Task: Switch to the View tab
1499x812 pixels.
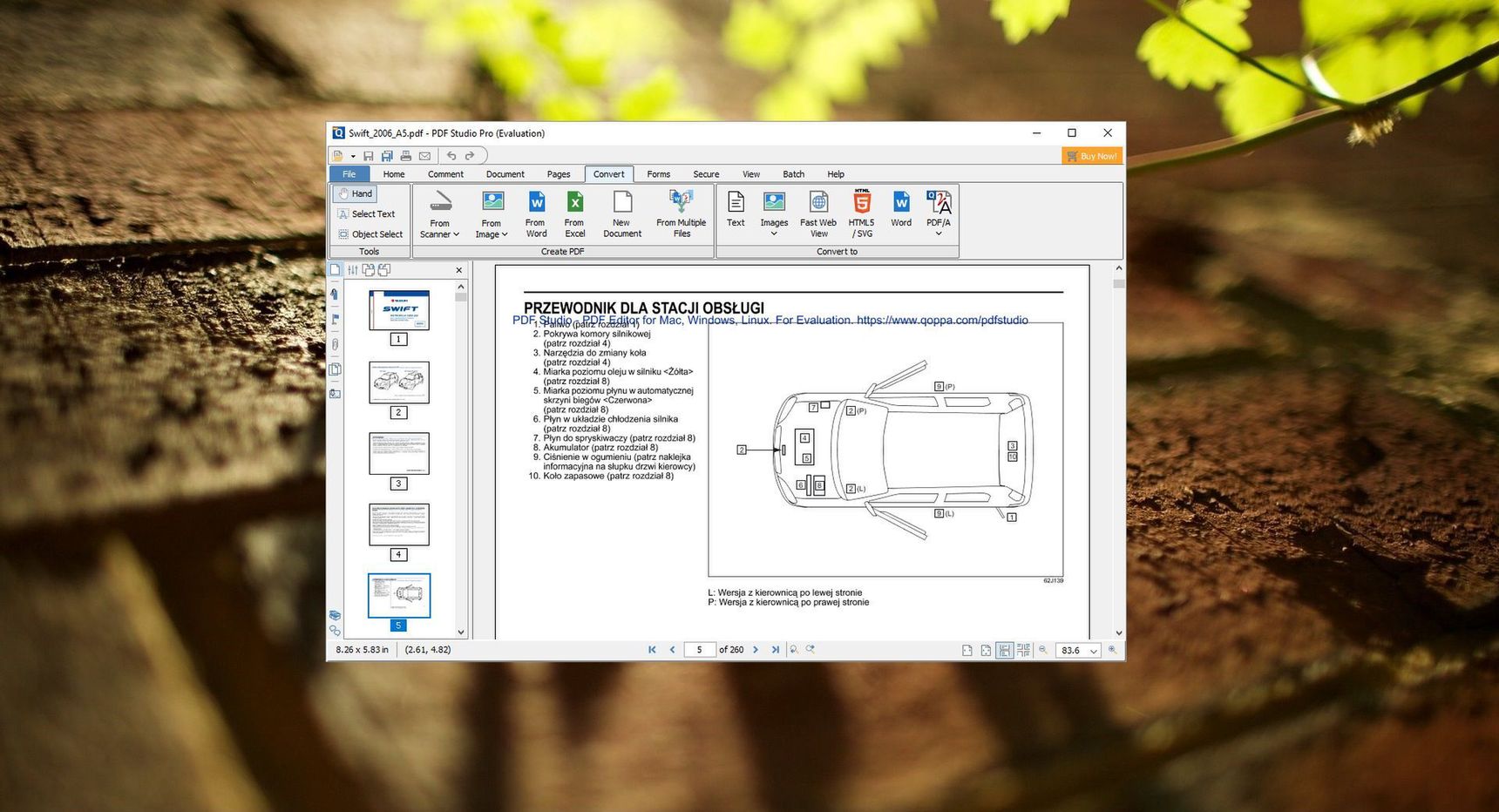Action: click(751, 174)
